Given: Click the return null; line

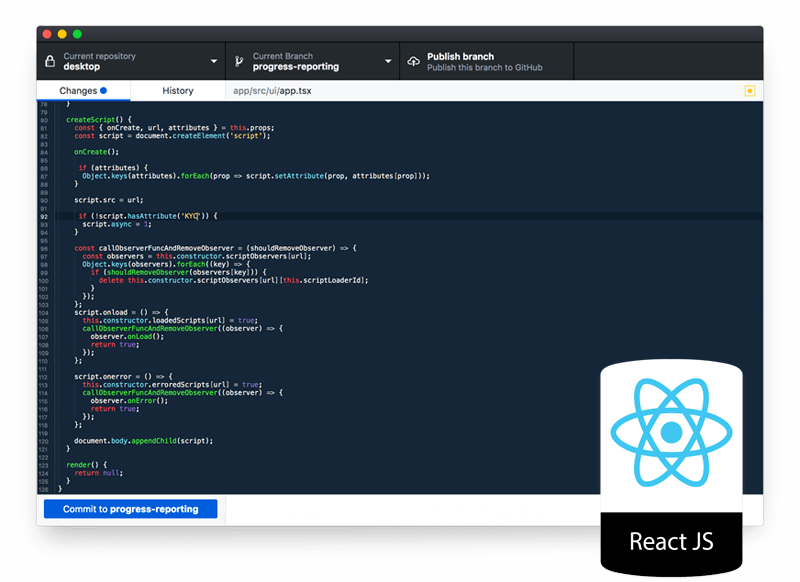Looking at the screenshot, I should click(98, 473).
